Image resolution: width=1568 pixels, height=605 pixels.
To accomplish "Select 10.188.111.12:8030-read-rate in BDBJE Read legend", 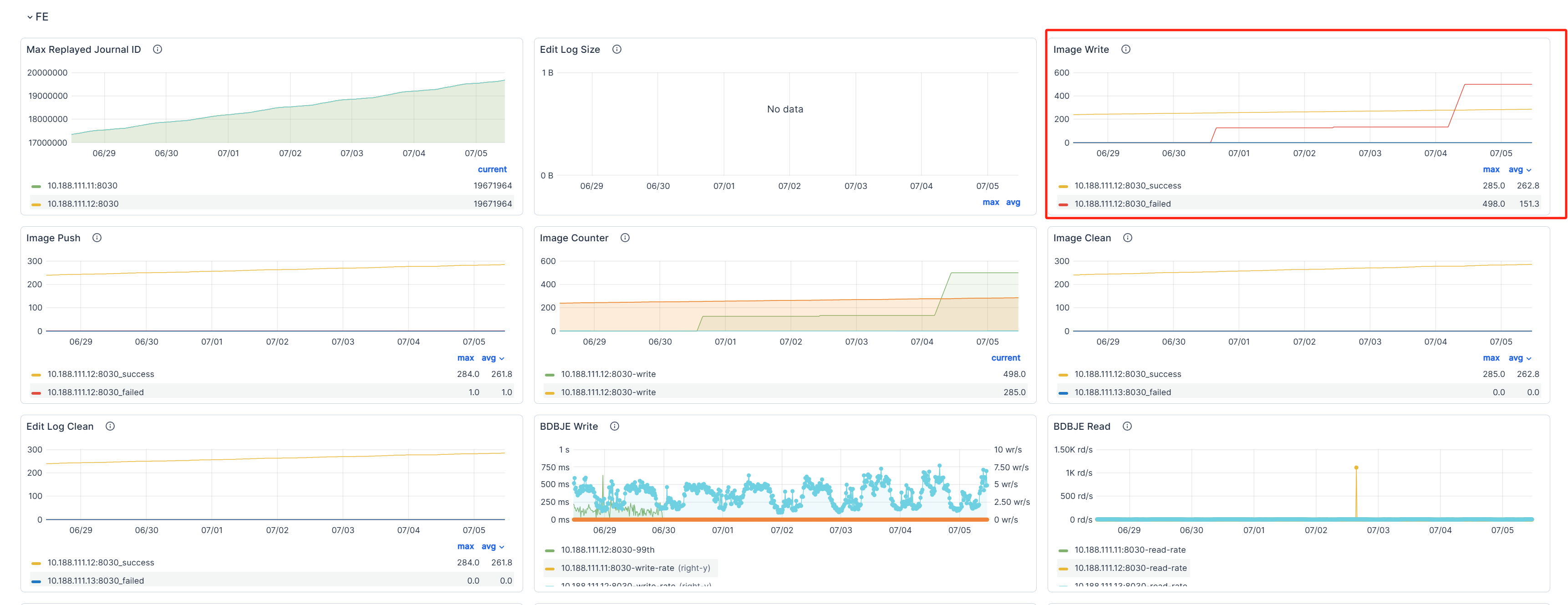I will click(1130, 568).
